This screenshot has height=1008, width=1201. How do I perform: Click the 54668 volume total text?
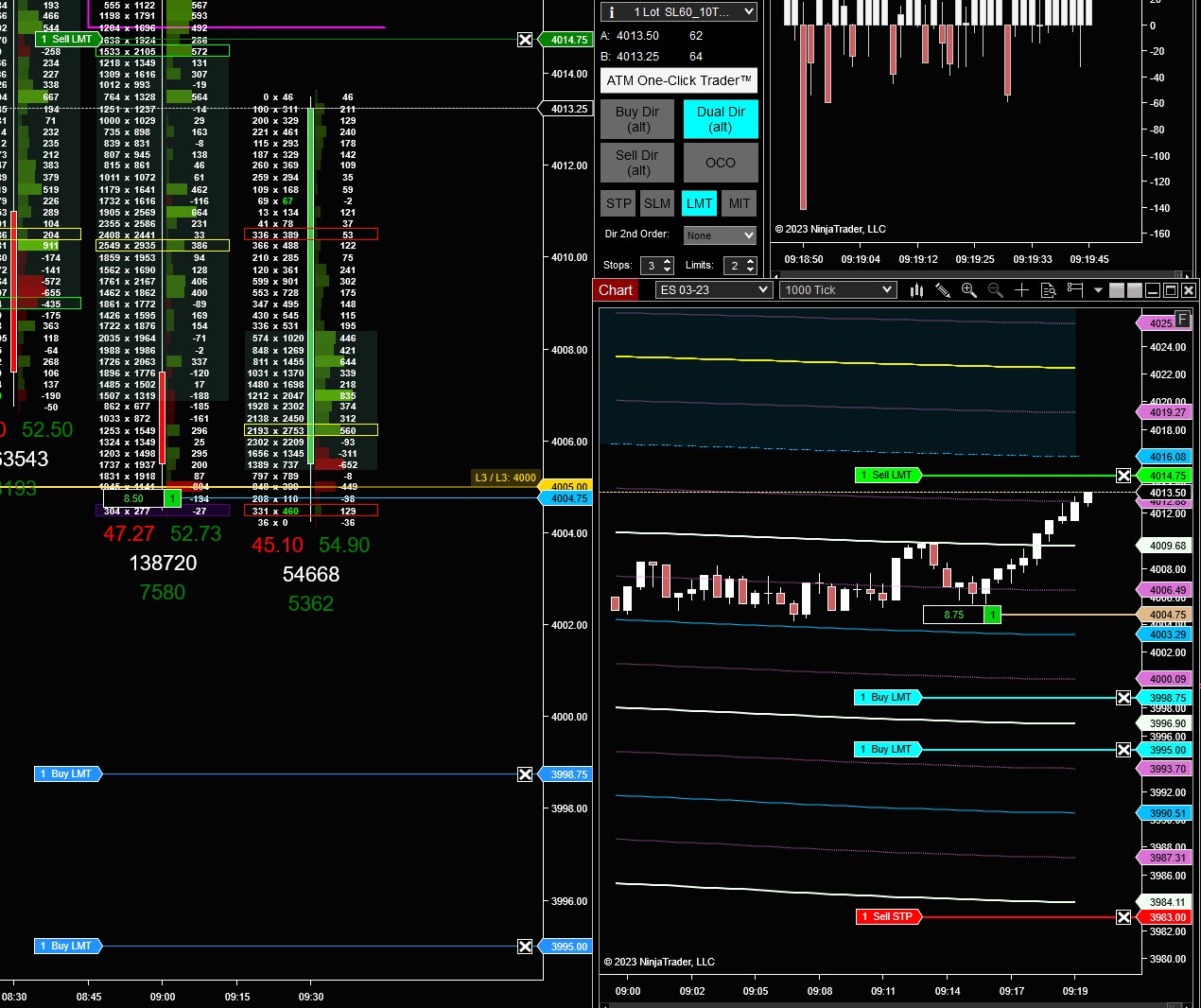(311, 575)
